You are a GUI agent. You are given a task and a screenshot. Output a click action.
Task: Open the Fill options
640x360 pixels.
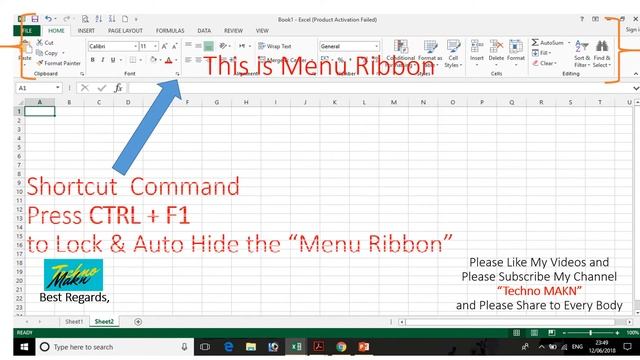[x=542, y=53]
